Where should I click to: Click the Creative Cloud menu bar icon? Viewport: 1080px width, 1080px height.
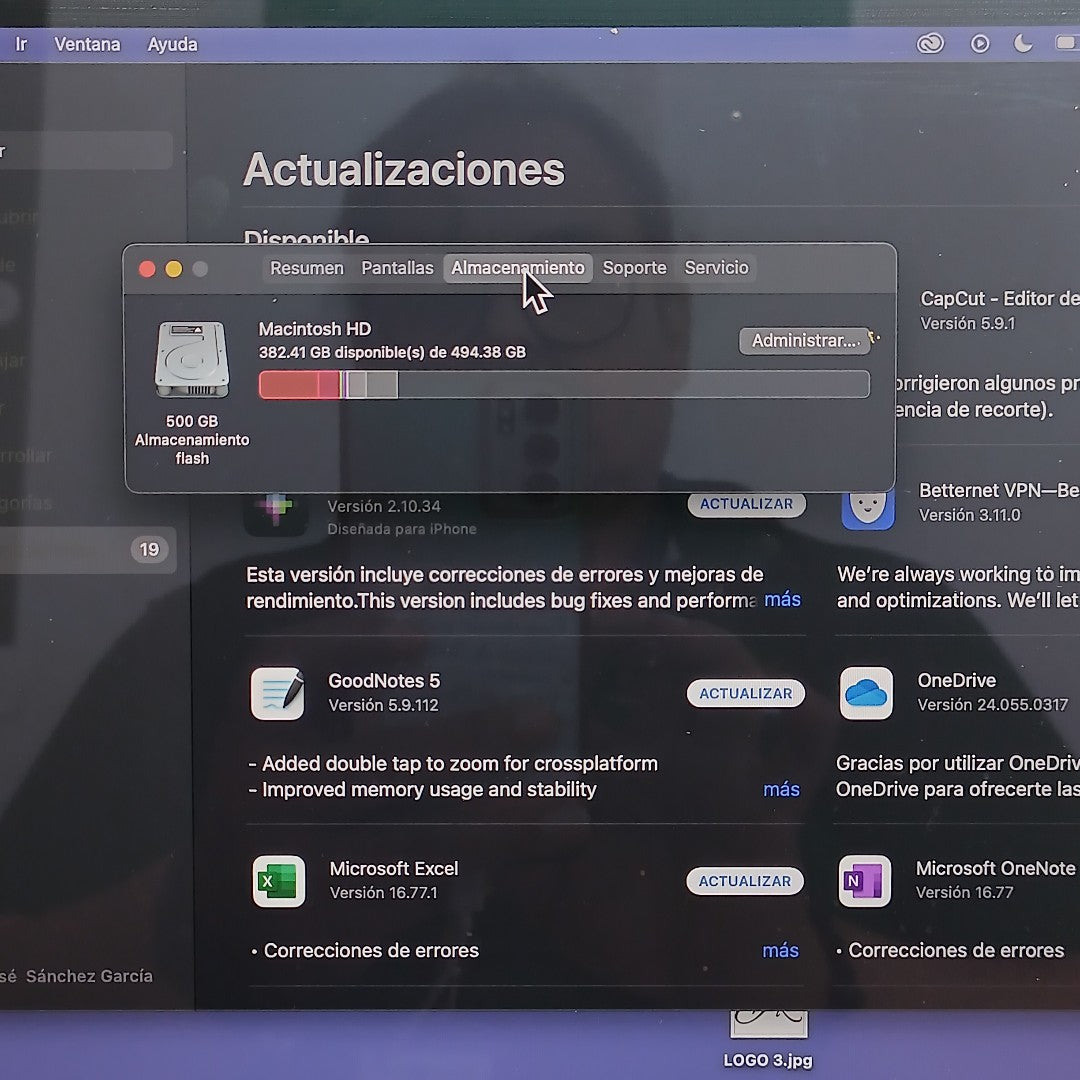(930, 44)
